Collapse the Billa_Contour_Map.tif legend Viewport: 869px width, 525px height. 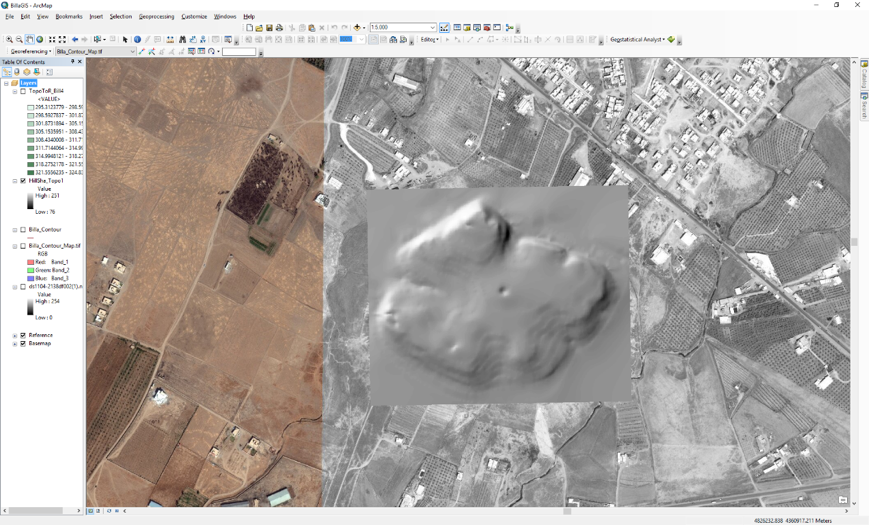pos(15,246)
